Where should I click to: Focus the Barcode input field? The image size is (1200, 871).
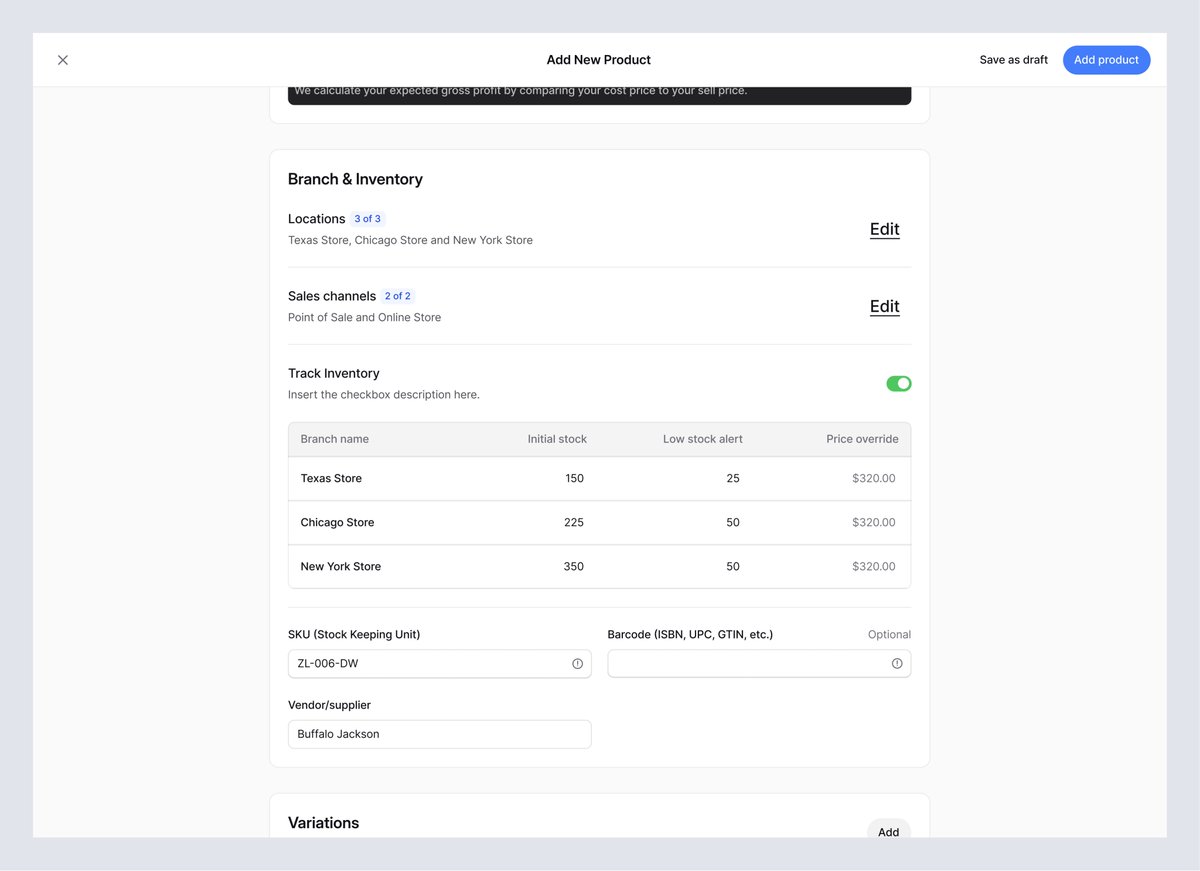point(759,664)
